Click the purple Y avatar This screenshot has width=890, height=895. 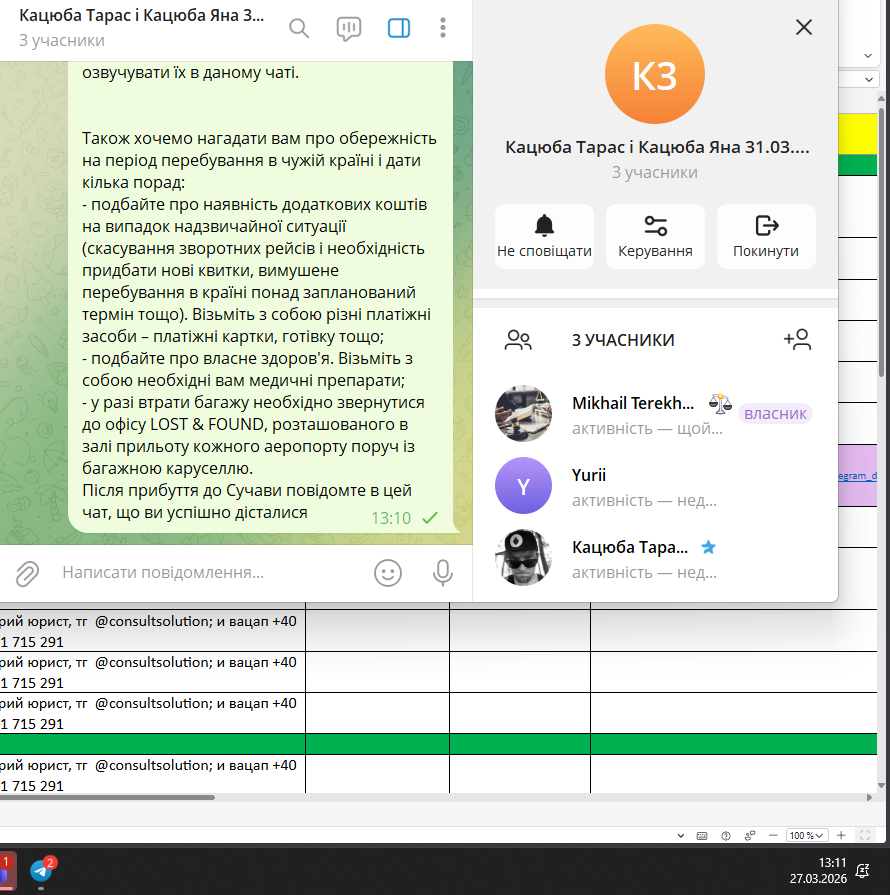(523, 486)
